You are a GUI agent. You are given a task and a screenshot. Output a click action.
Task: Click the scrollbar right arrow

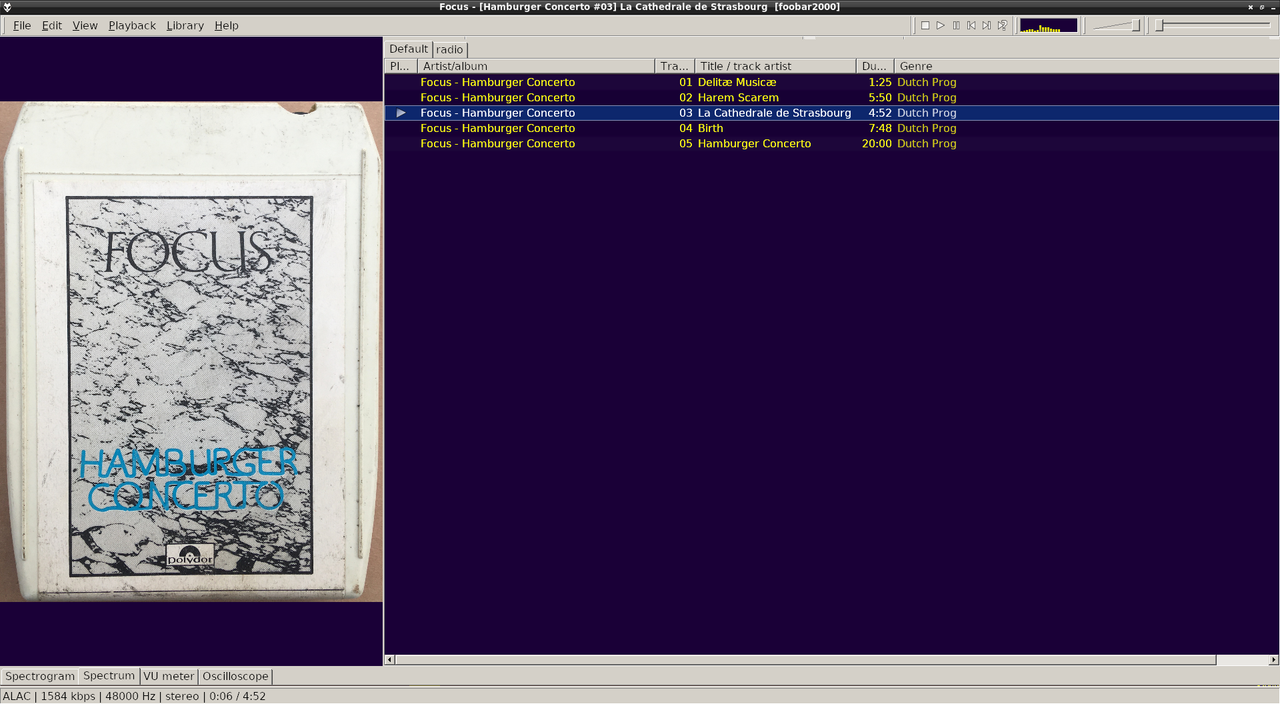coord(1274,660)
